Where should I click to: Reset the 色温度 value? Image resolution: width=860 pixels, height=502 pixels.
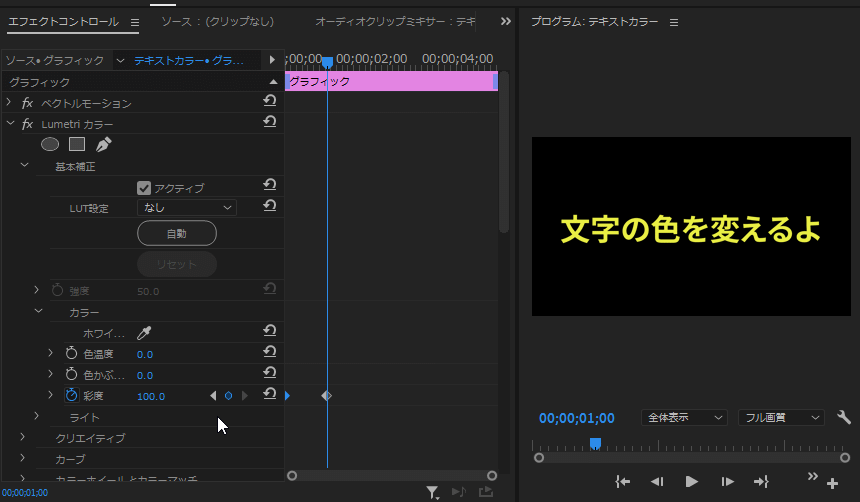pos(269,352)
